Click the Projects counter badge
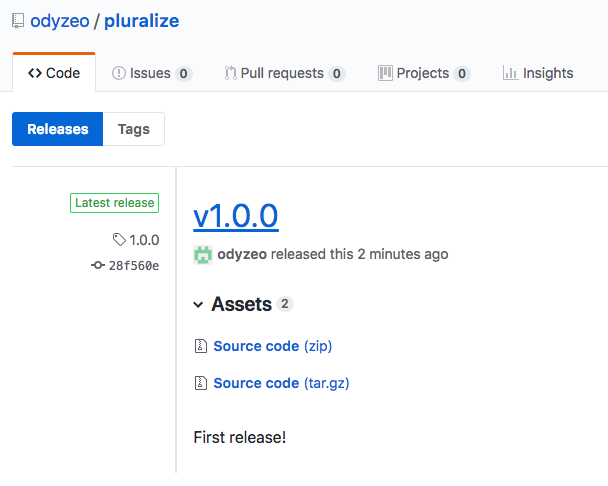The height and width of the screenshot is (486, 608). click(x=462, y=73)
